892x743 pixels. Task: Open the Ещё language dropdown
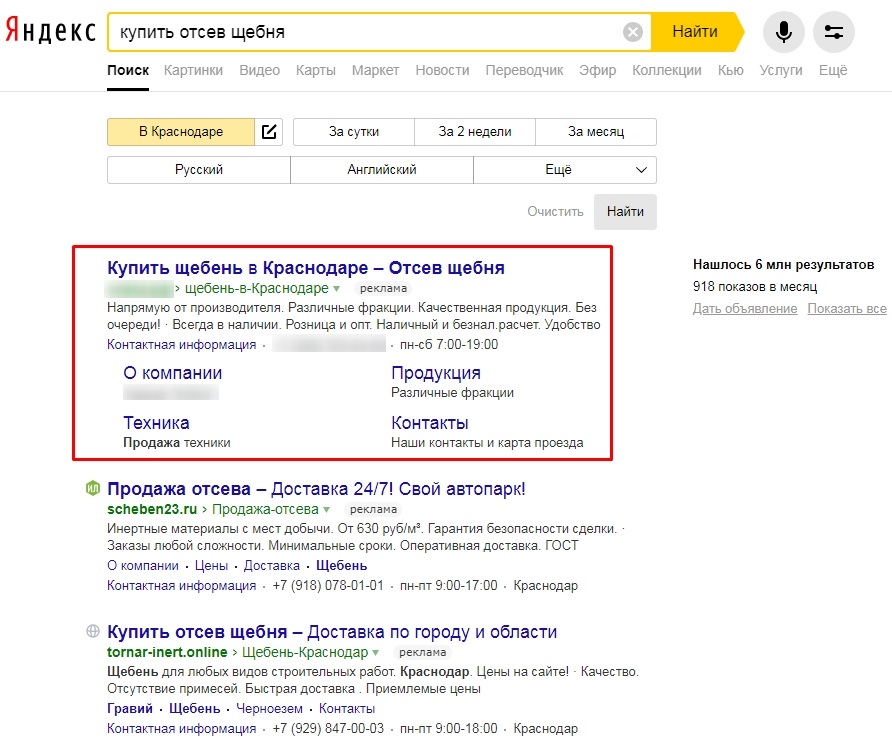565,170
